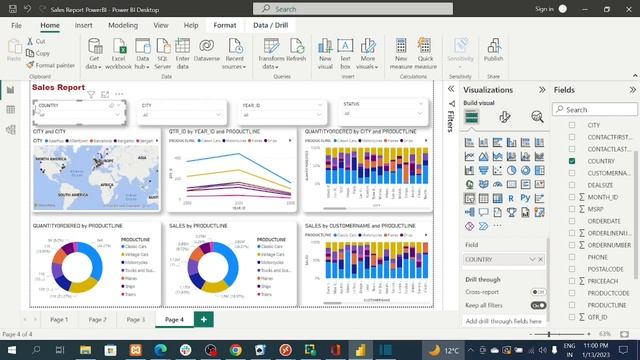The width and height of the screenshot is (640, 360).
Task: Click Format painter
Action: [51, 65]
